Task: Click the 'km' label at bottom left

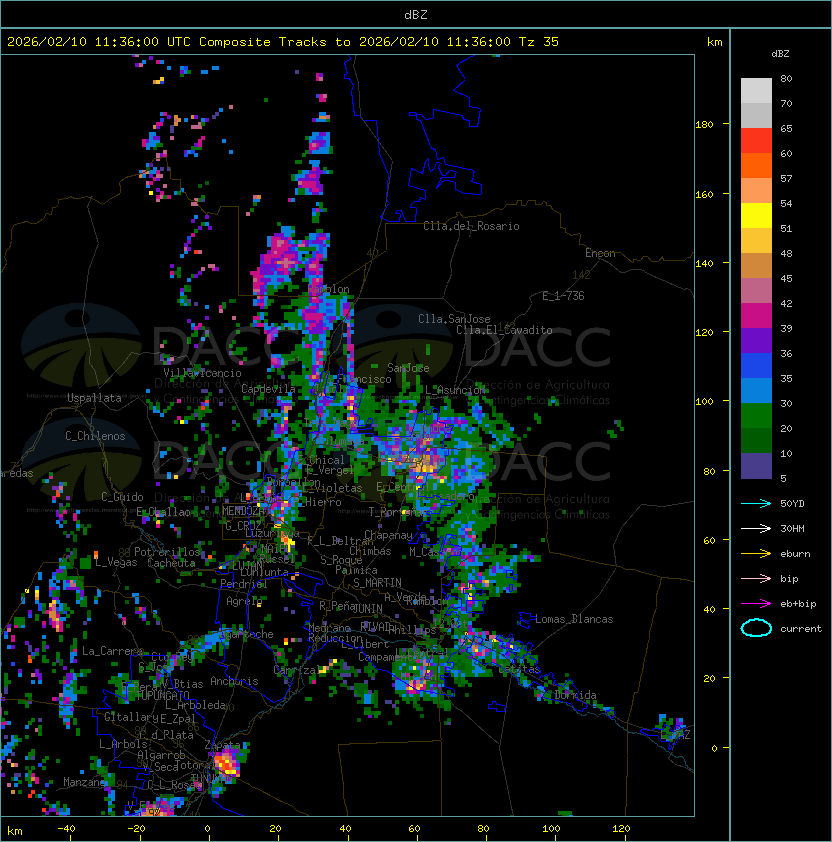Action: pos(15,831)
